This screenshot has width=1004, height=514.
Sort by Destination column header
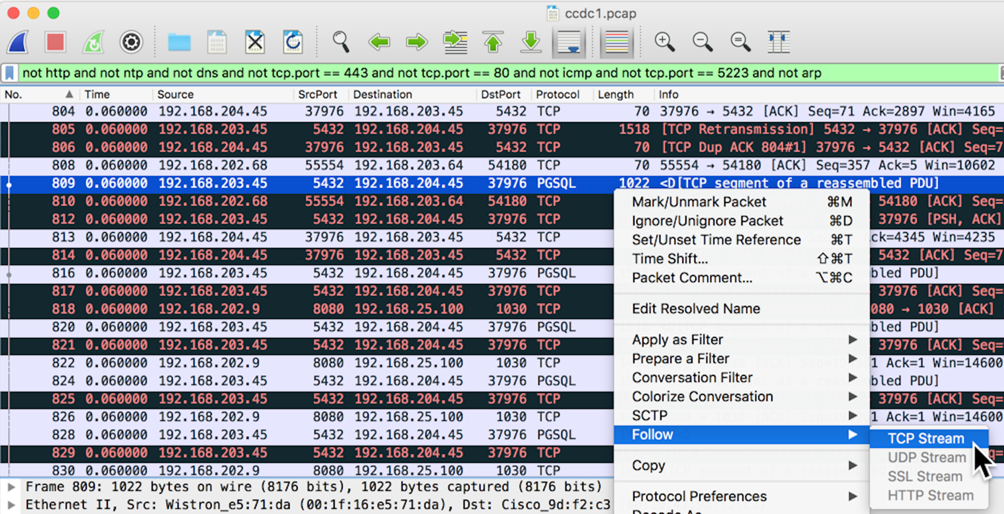(413, 94)
